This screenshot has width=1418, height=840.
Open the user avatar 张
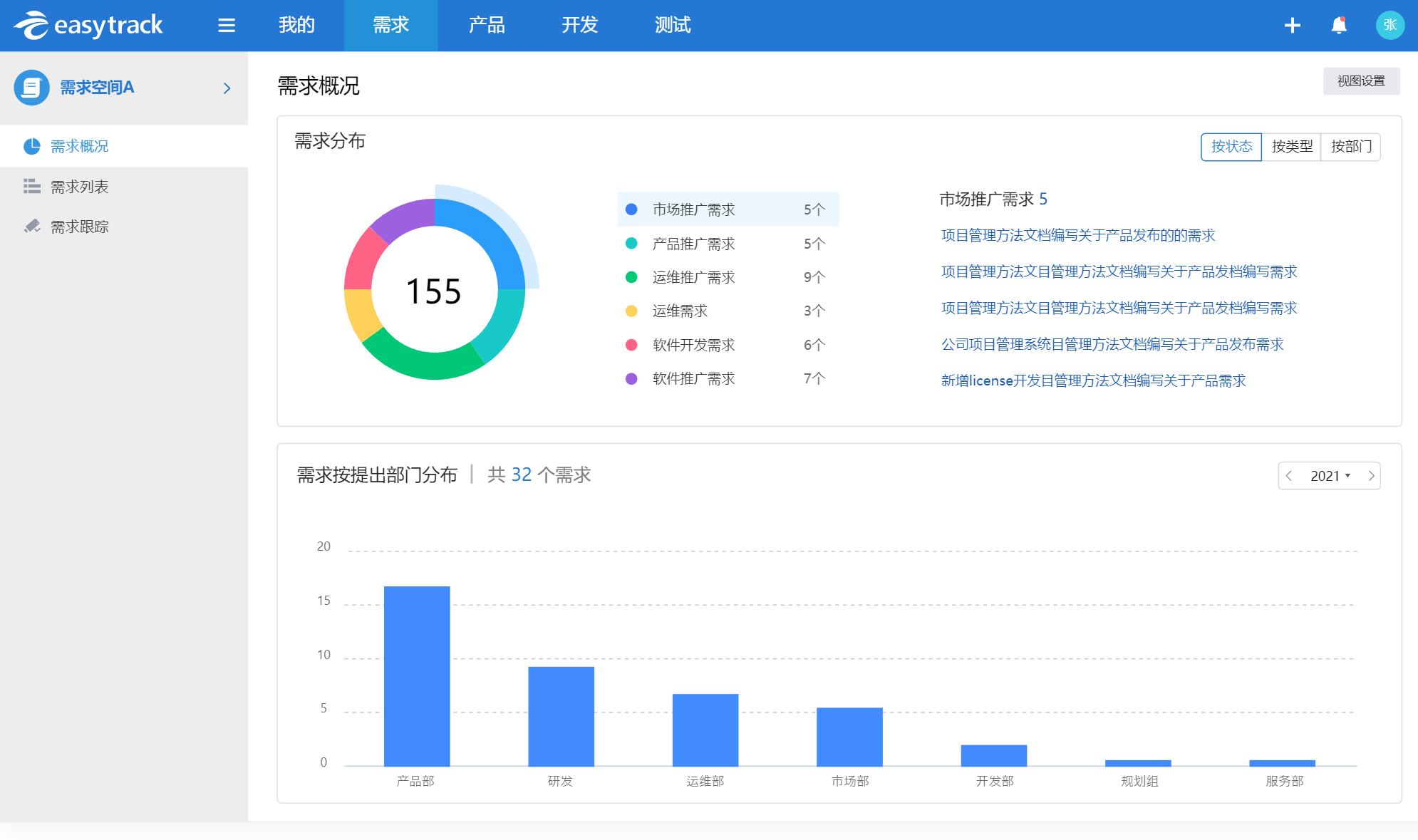click(1389, 26)
